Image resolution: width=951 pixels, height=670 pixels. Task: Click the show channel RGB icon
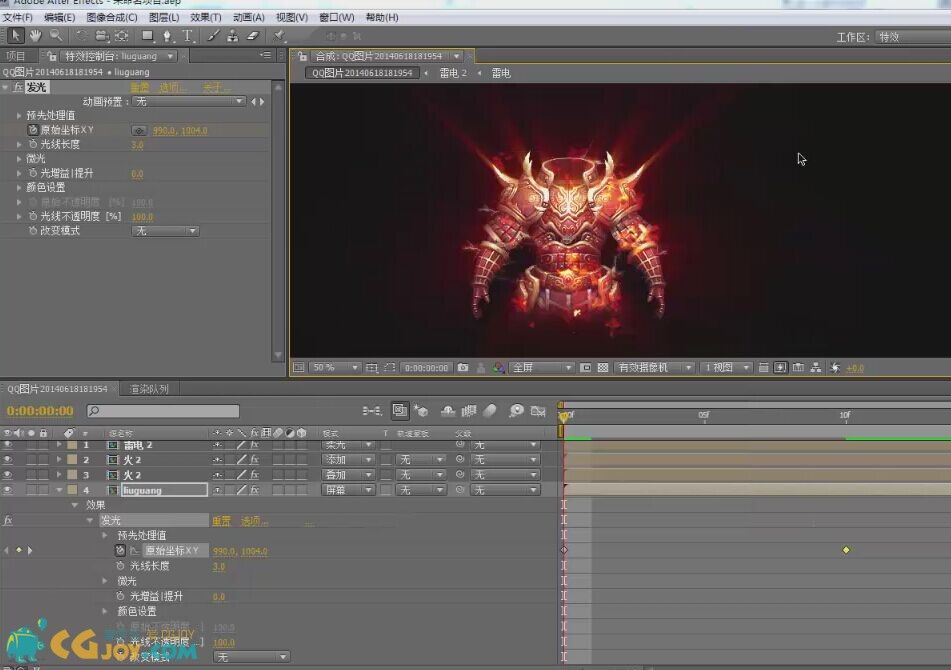click(x=498, y=367)
